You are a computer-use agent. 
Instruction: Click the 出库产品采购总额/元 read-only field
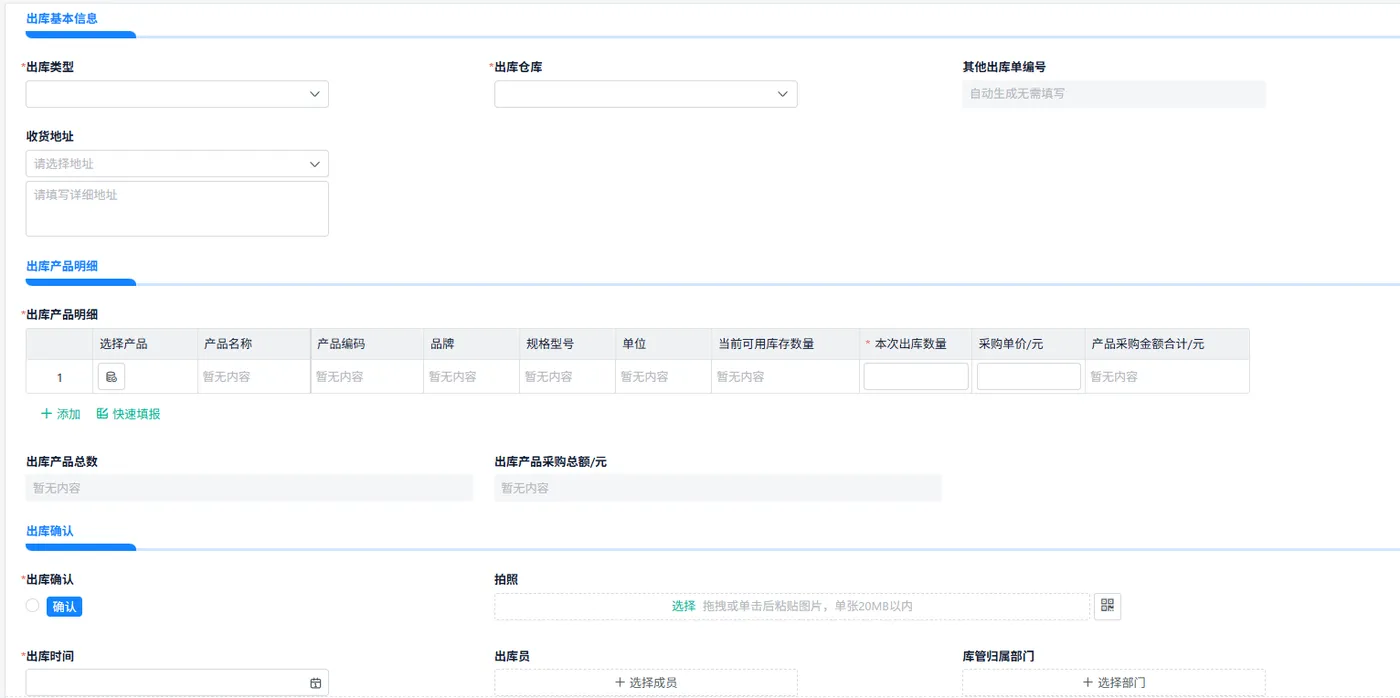718,488
